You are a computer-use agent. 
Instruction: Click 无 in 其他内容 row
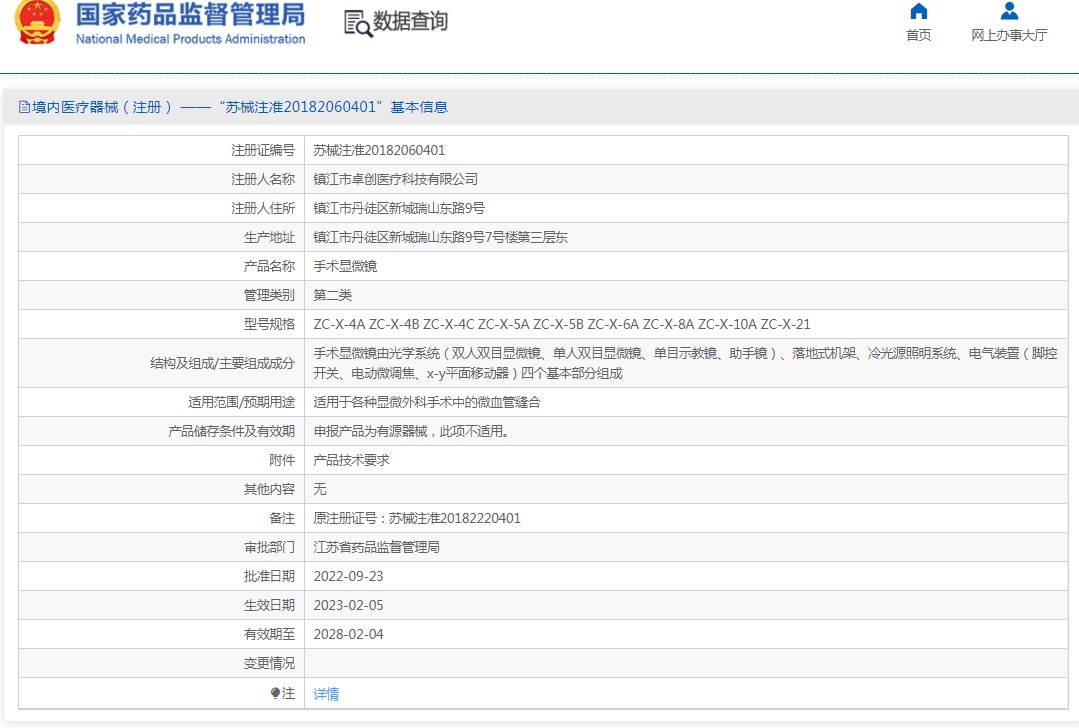pos(319,489)
